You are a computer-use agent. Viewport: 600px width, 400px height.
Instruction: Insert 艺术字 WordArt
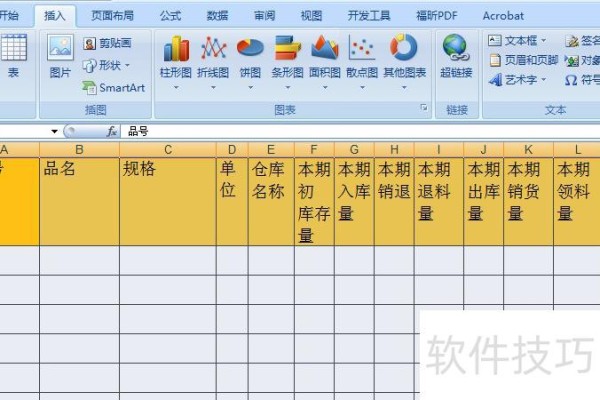coord(517,80)
